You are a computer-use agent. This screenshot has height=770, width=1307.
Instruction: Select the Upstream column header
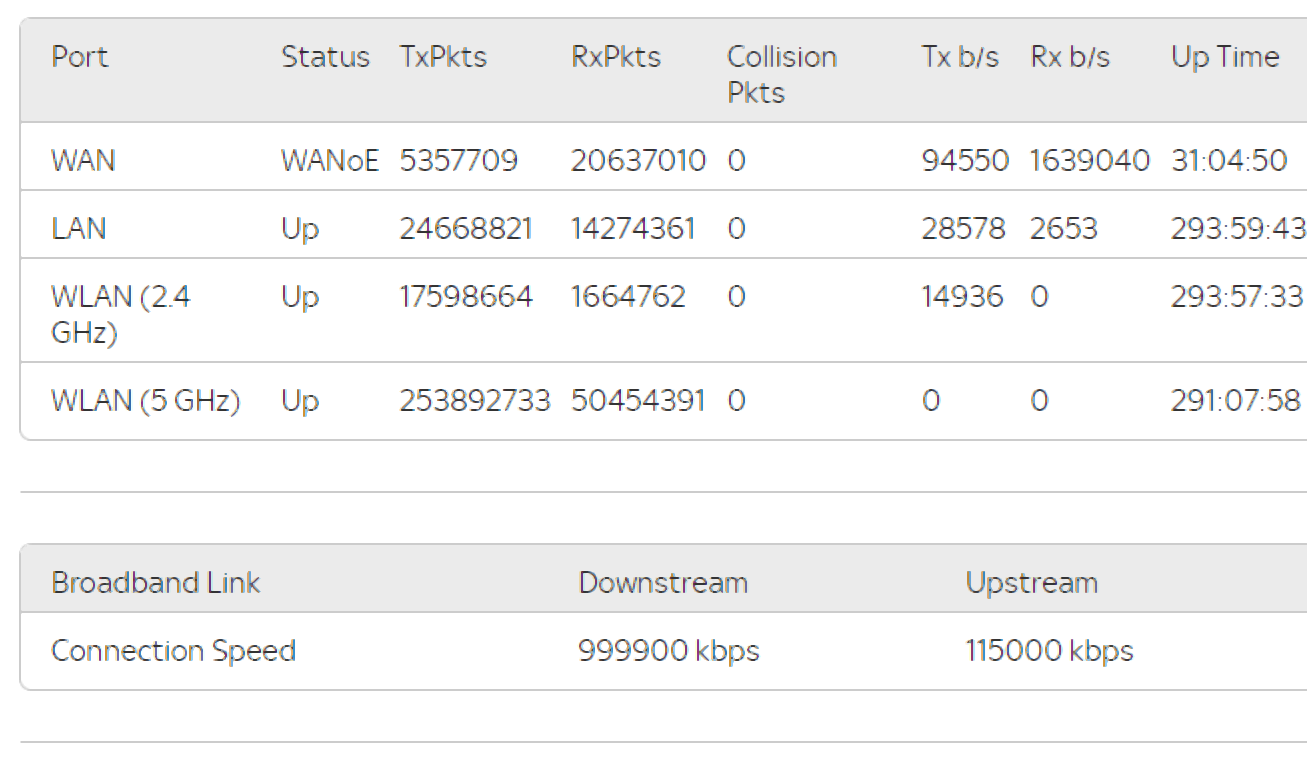pyautogui.click(x=1032, y=583)
